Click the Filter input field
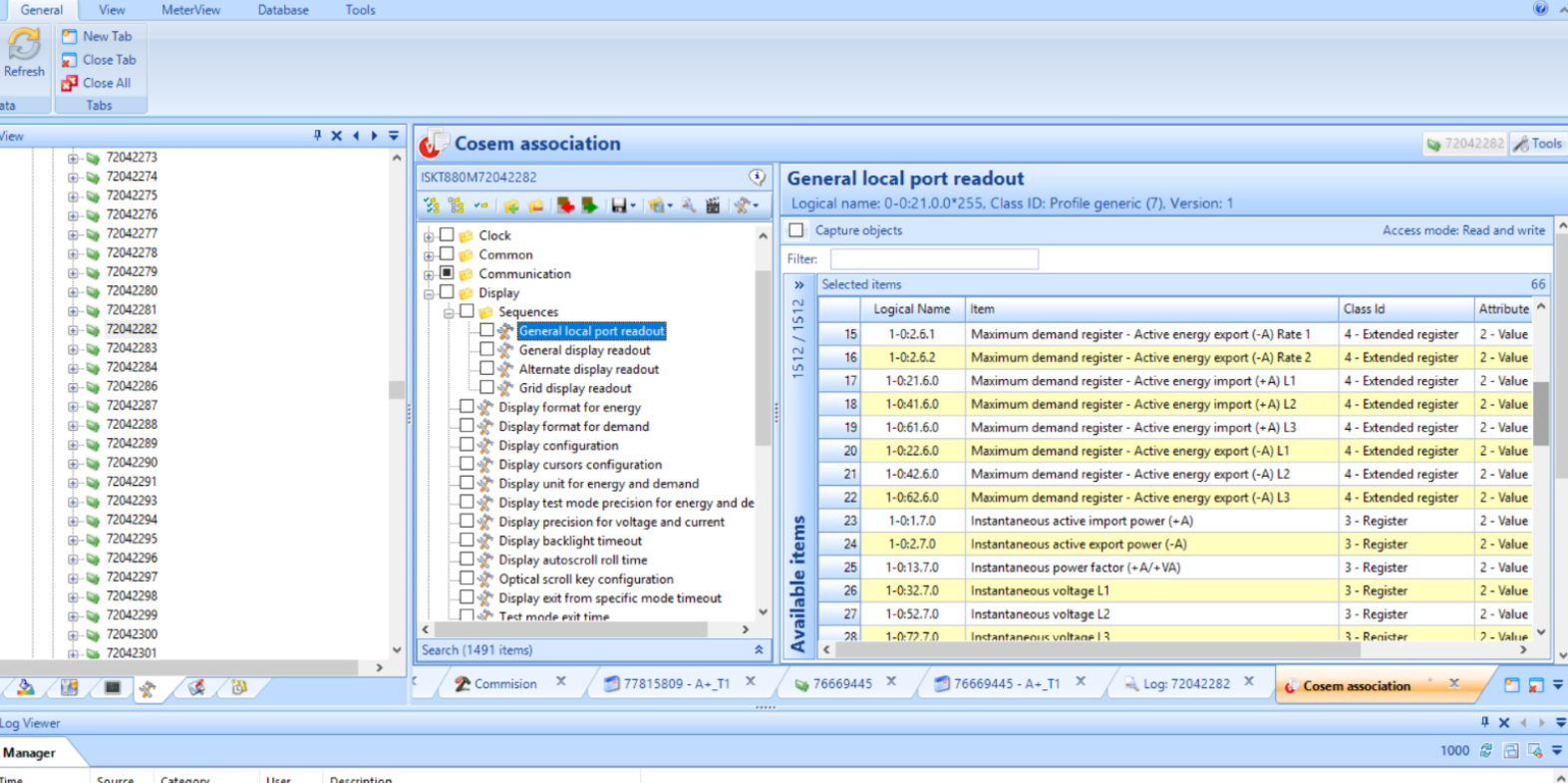This screenshot has width=1568, height=783. click(x=934, y=259)
